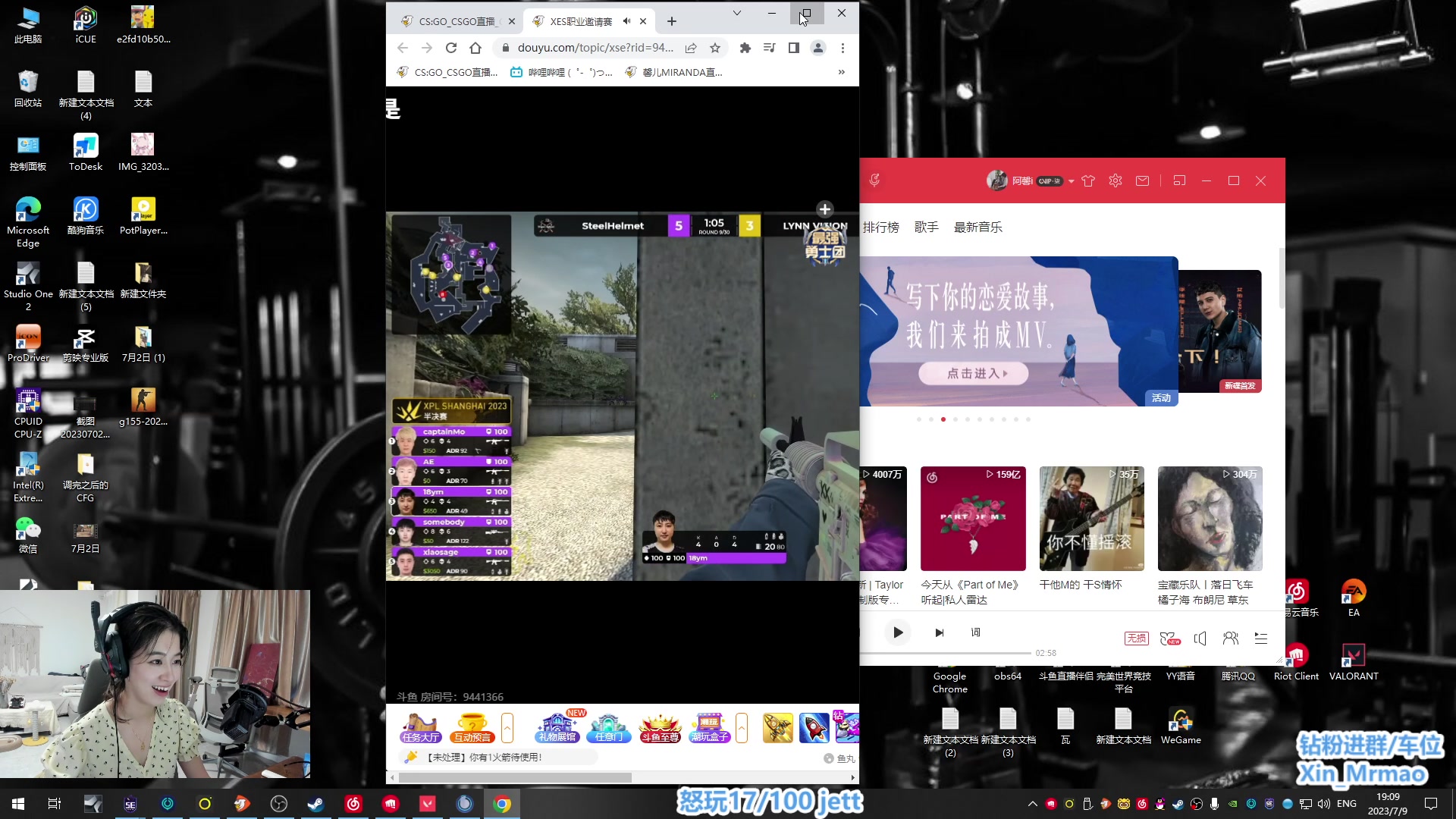Image resolution: width=1456 pixels, height=819 pixels.
Task: Click the douyu.com address bar
Action: pos(595,48)
